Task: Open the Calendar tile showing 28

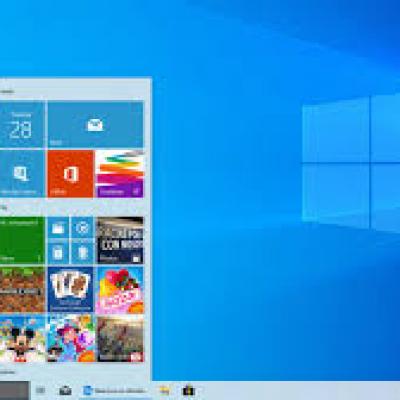Action: coord(22,125)
